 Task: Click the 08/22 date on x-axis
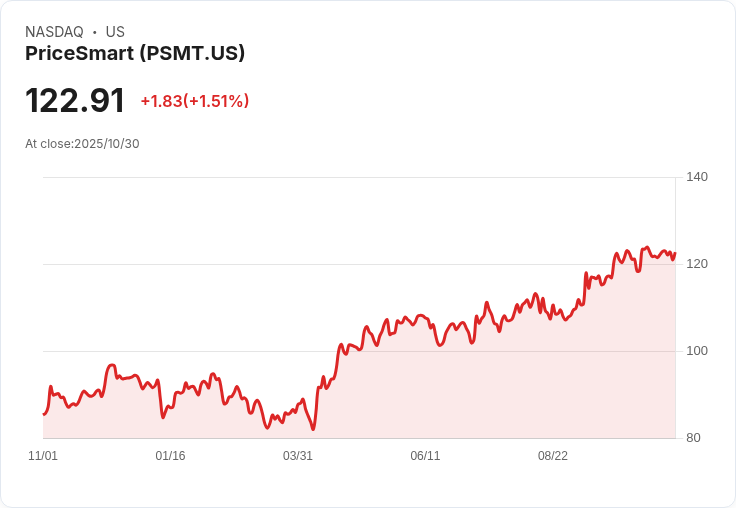point(552,456)
